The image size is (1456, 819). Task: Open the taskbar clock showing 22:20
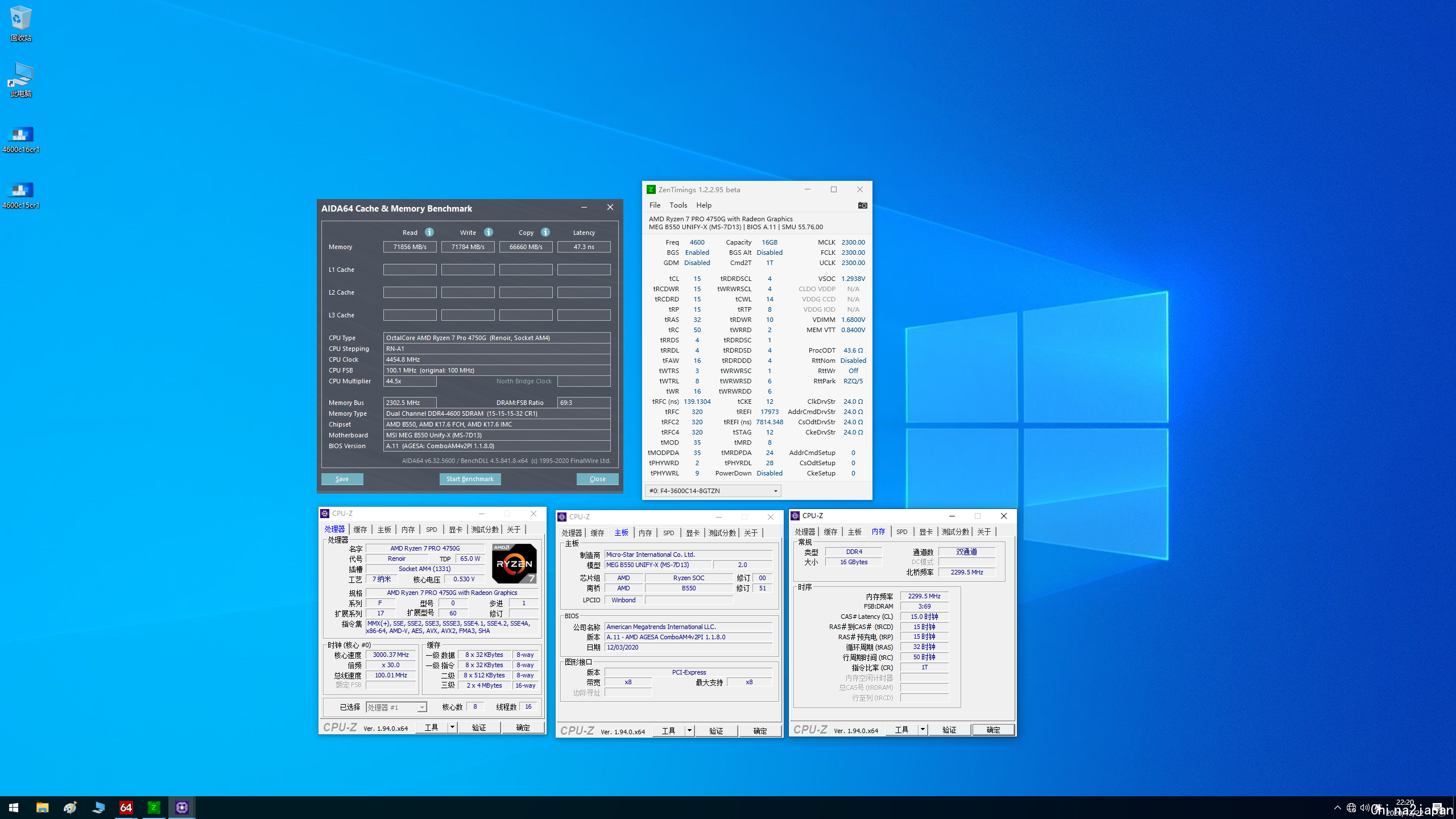click(x=1405, y=808)
